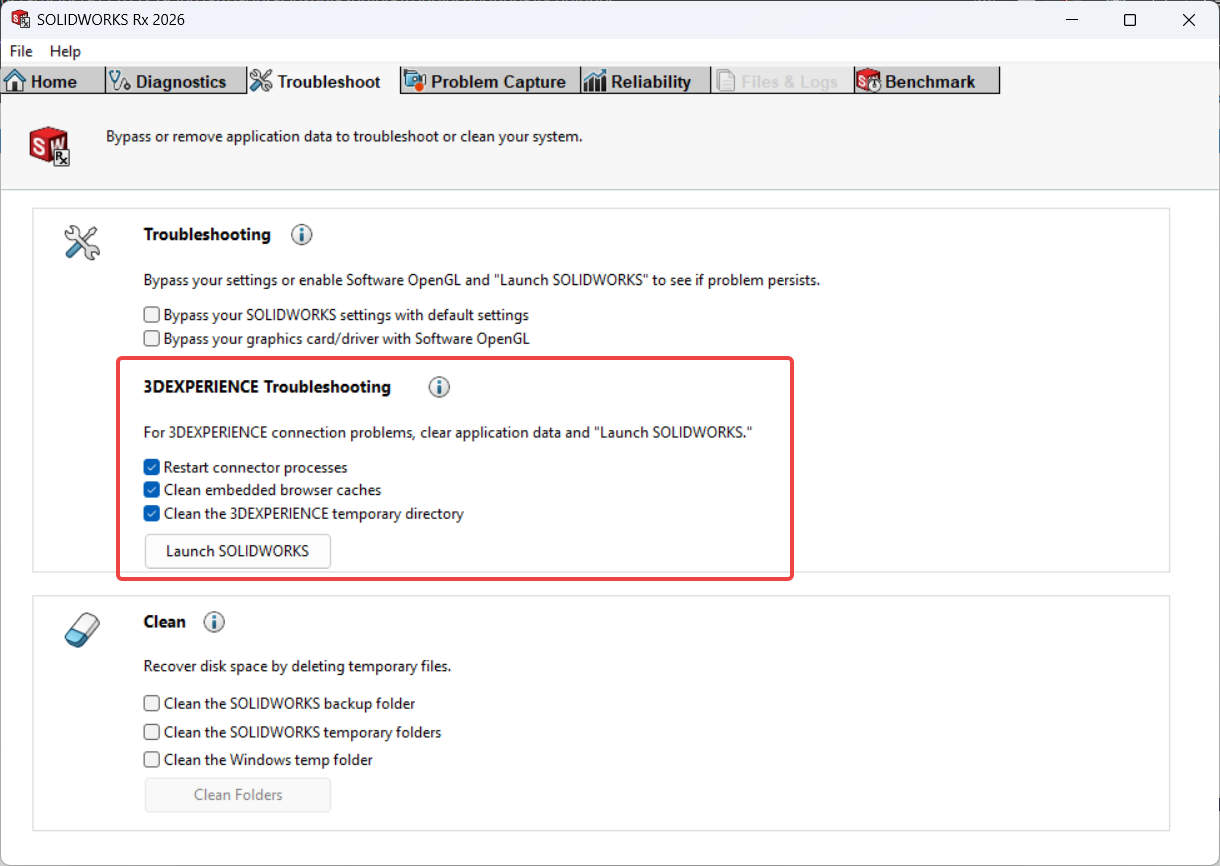1220x866 pixels.
Task: Uncheck Restart connector processes
Action: pyautogui.click(x=246, y=467)
